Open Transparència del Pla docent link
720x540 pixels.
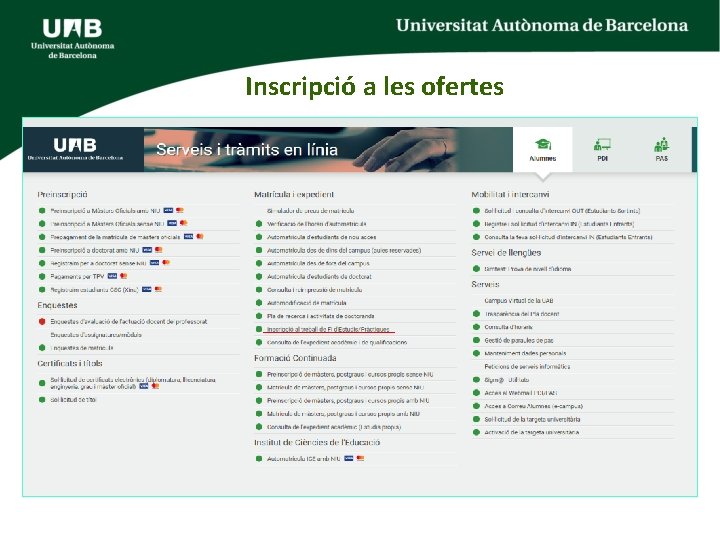point(522,314)
